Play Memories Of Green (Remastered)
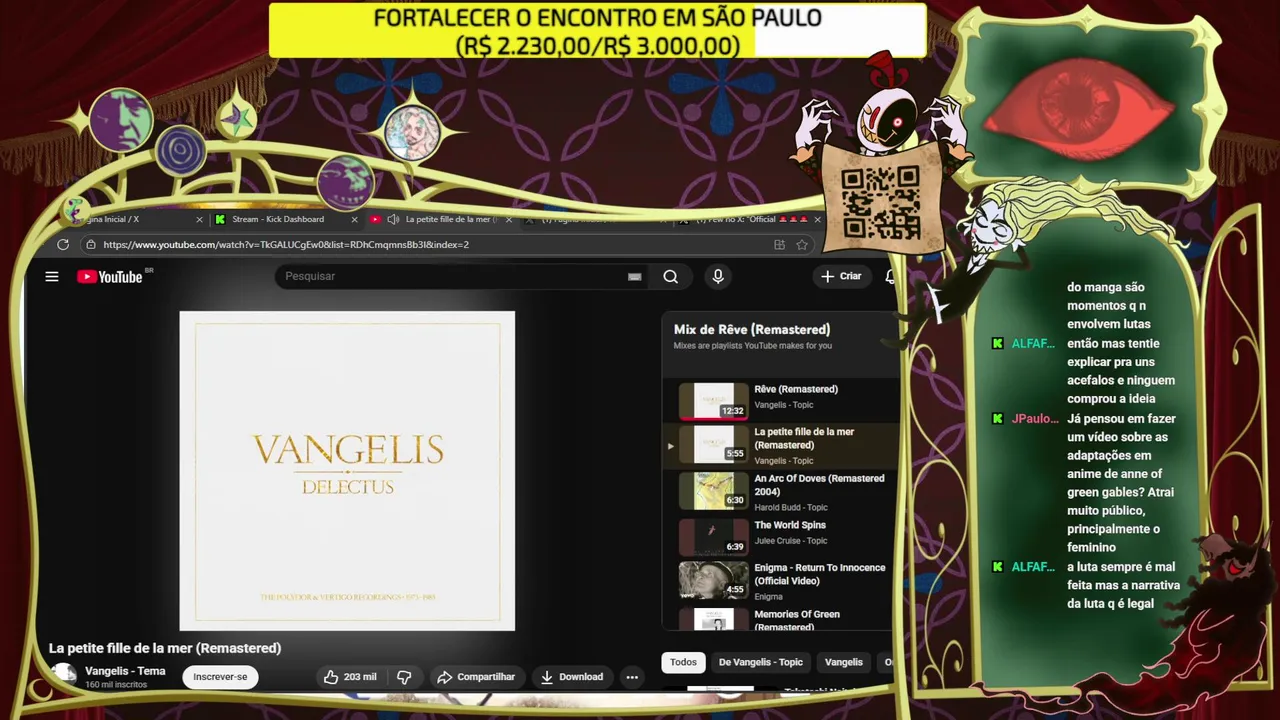 (x=780, y=619)
